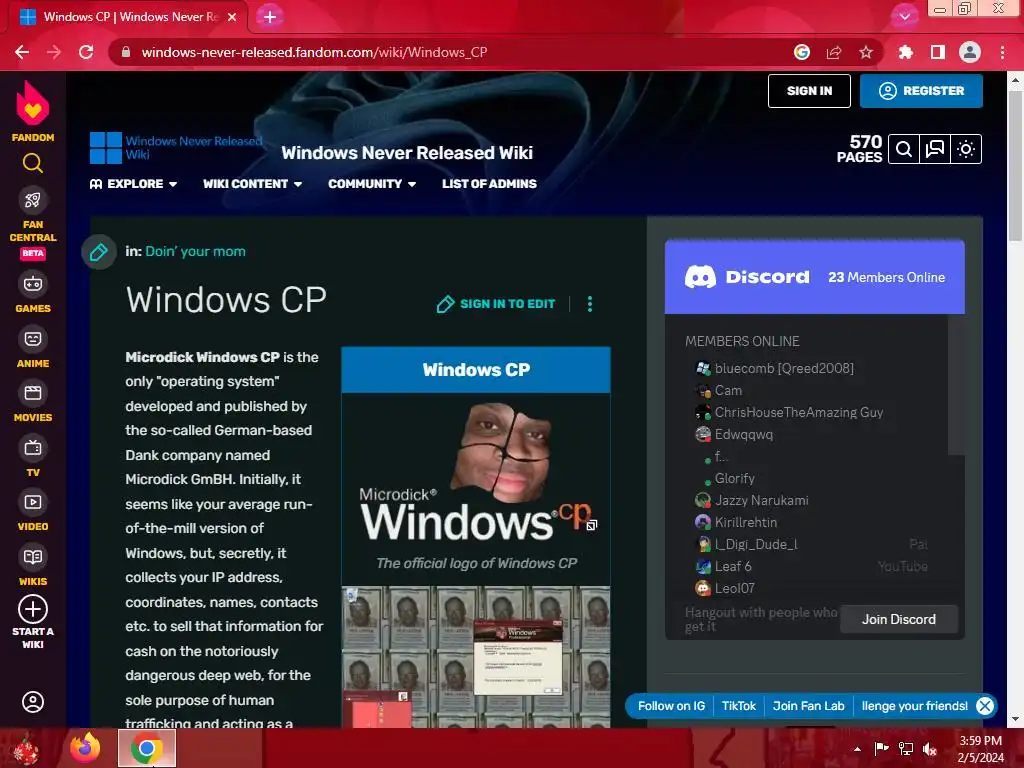Open the user profile icon in sidebar
The image size is (1024, 768).
pyautogui.click(x=33, y=702)
